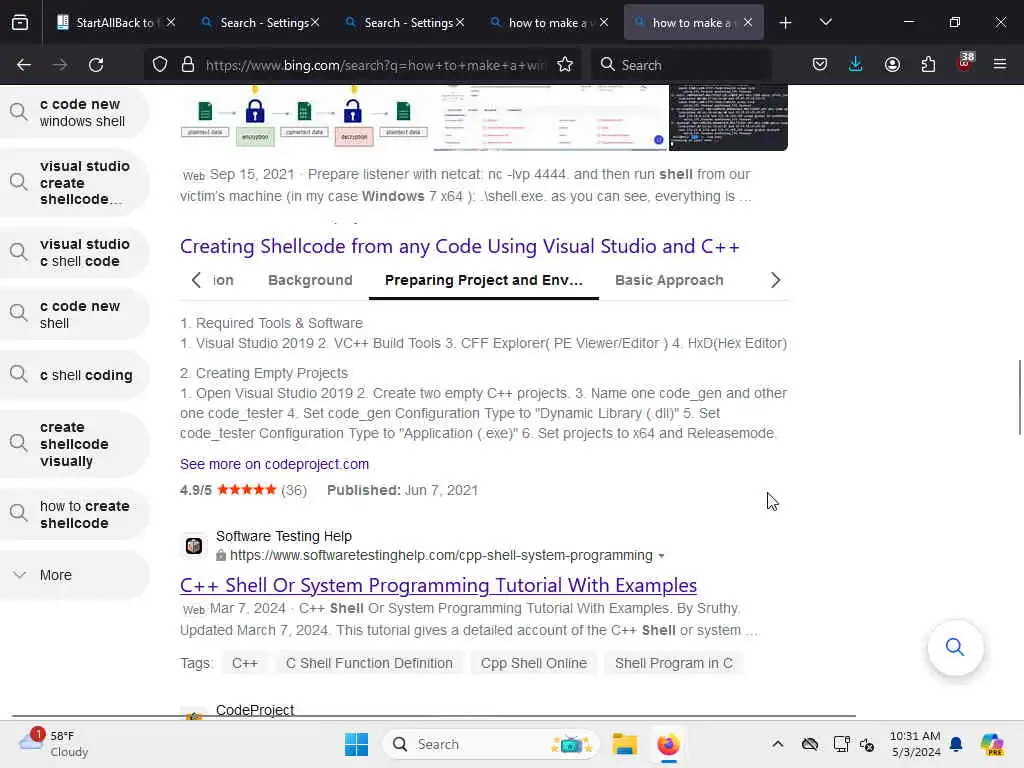Open 'Creating Shellcode from any Code' result

tap(460, 246)
